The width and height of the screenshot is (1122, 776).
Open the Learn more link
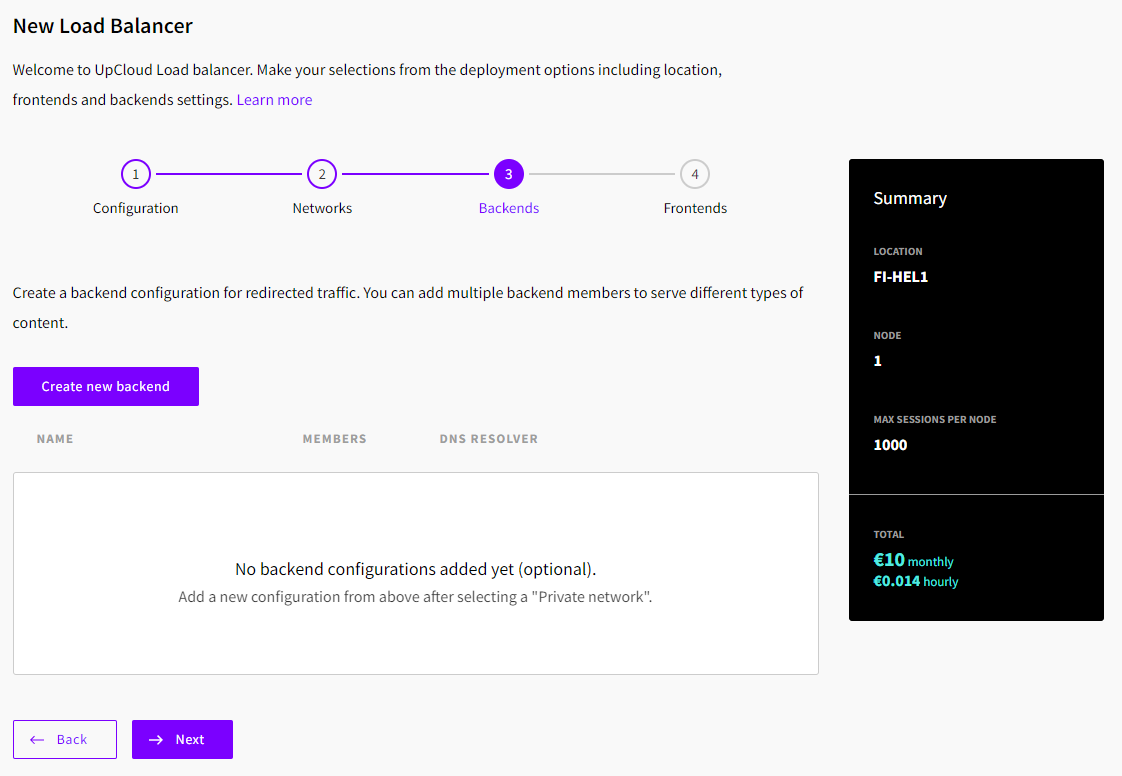[274, 100]
